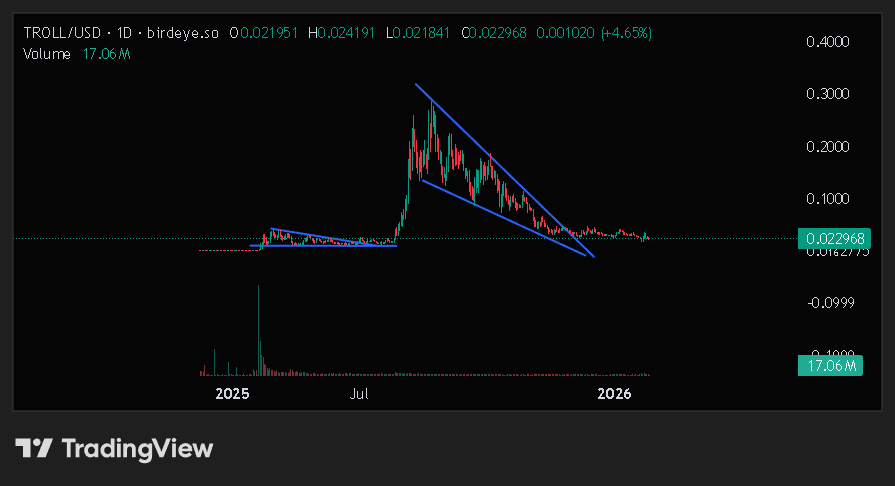Click the 0.1000 price axis label
The image size is (895, 486).
pyautogui.click(x=828, y=199)
